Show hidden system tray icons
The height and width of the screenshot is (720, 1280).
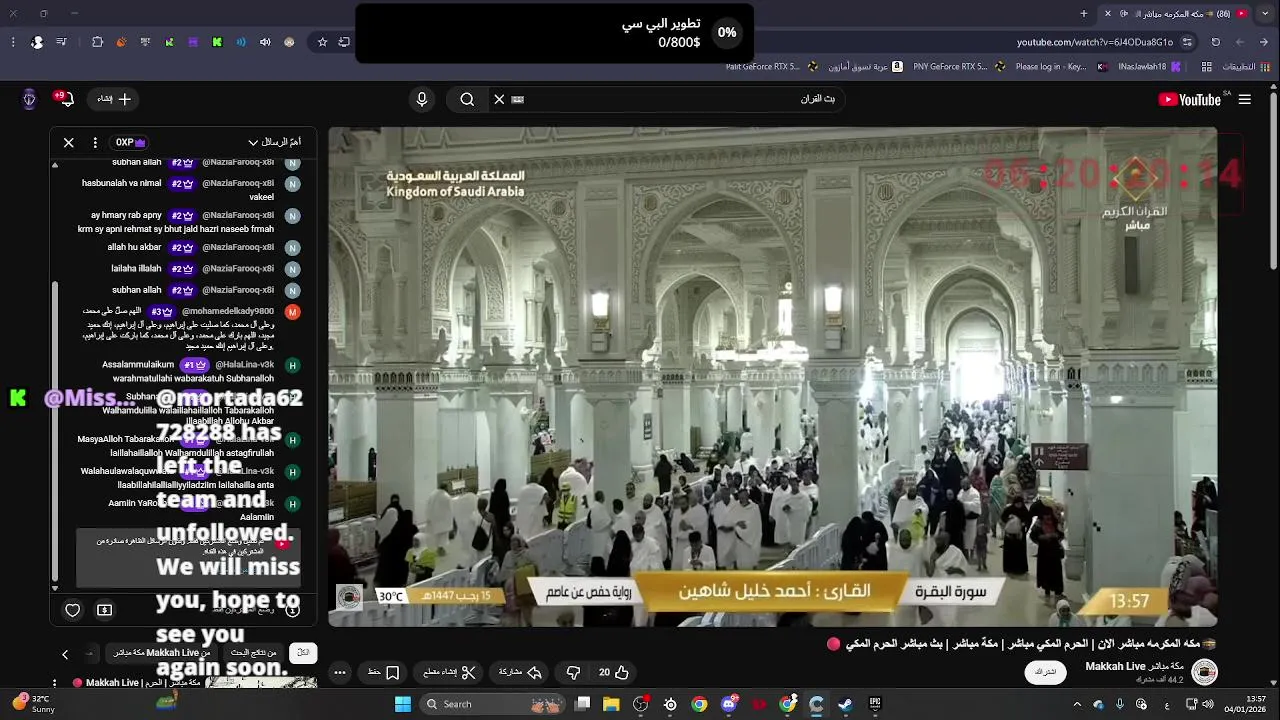coord(1077,704)
